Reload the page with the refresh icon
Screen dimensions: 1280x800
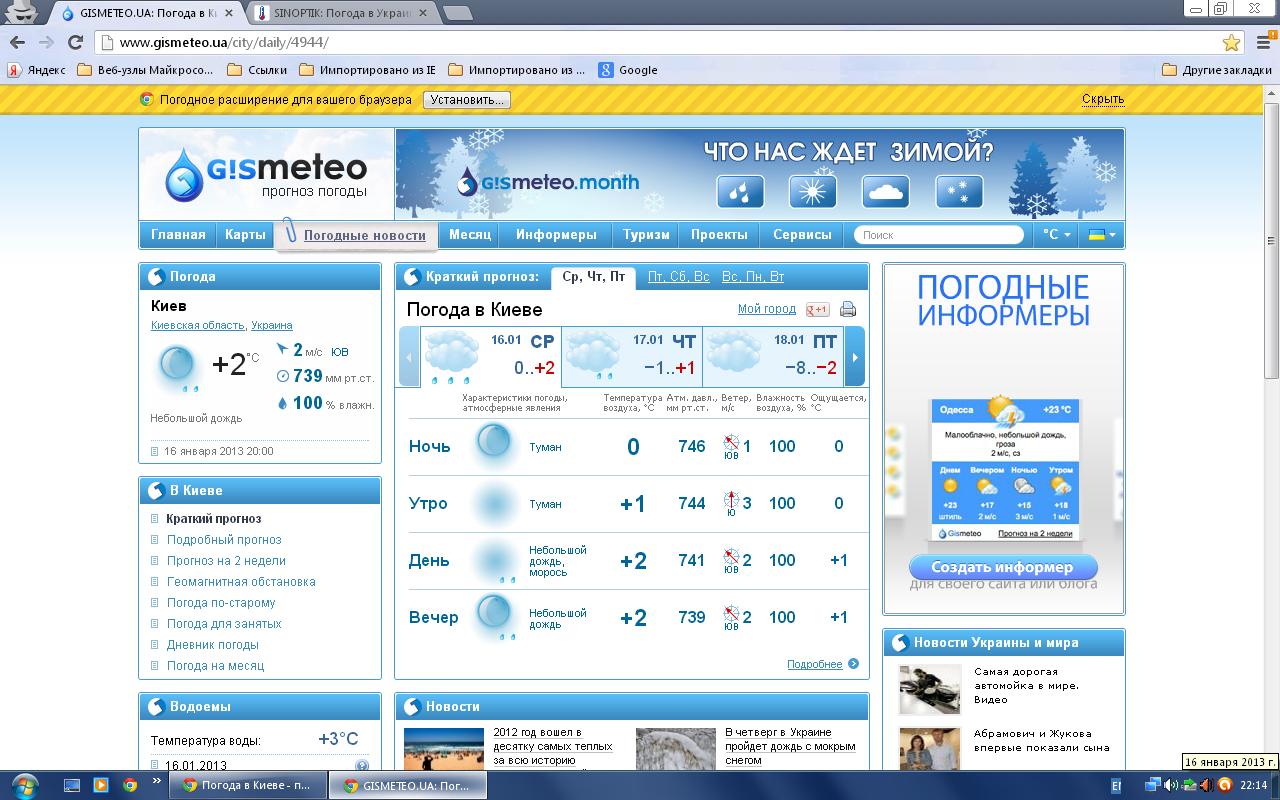(x=75, y=42)
